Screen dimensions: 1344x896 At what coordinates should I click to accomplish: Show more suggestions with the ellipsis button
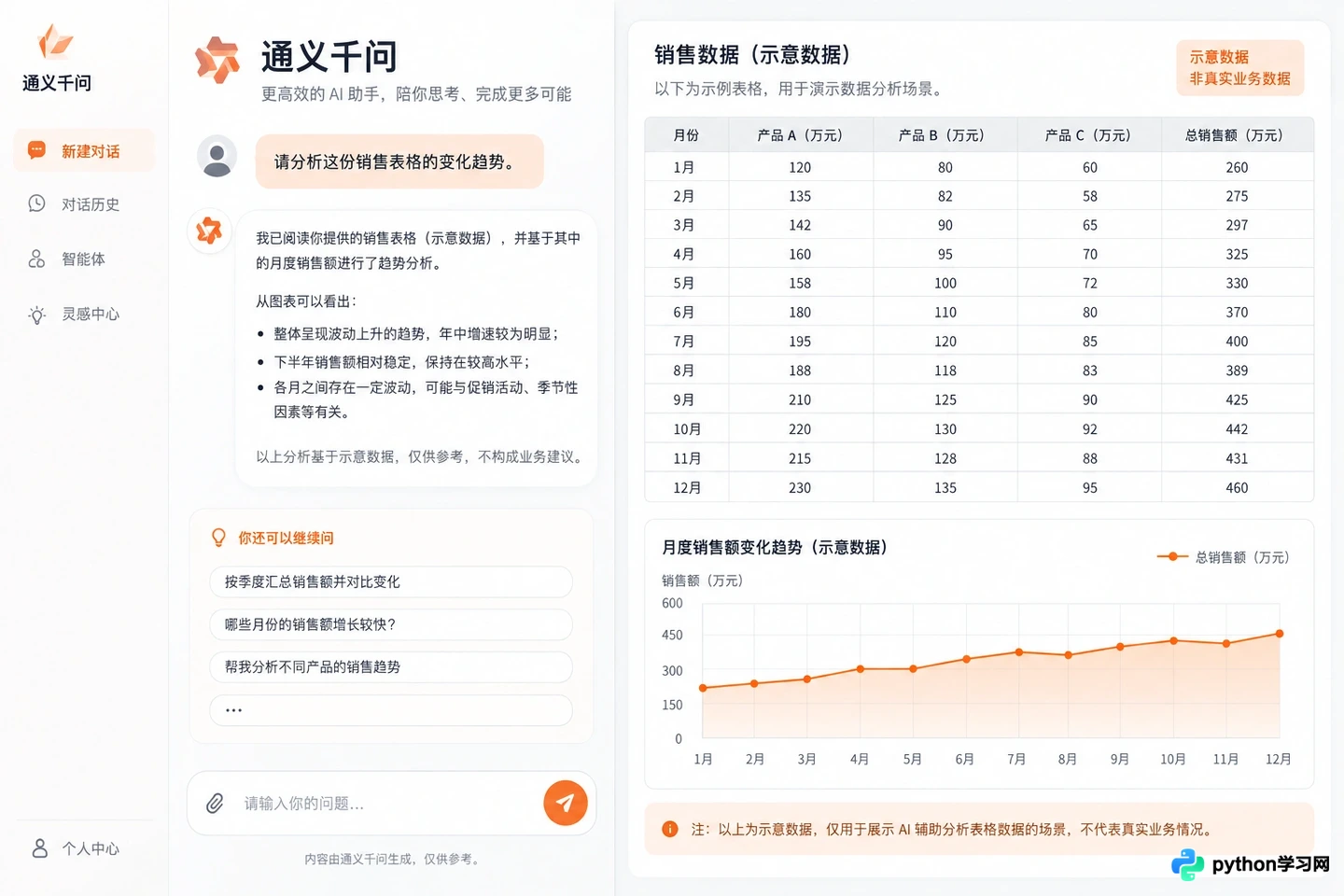coord(391,710)
